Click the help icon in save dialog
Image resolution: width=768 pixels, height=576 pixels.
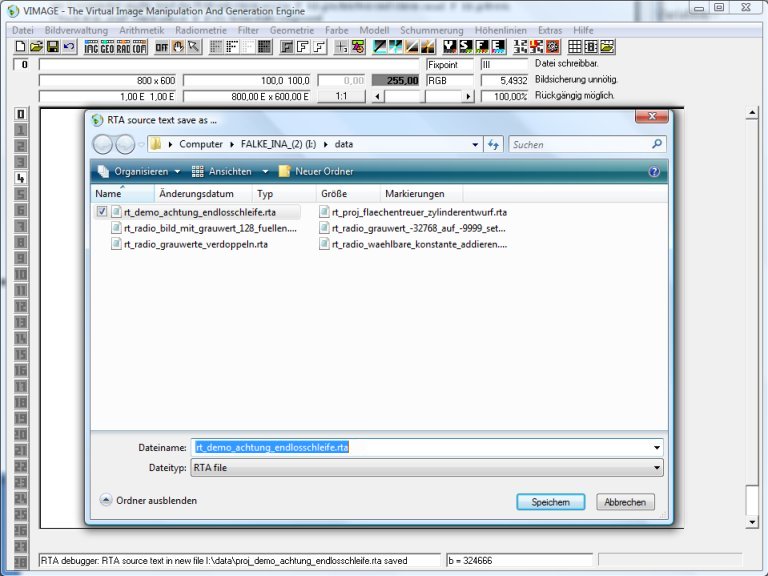tap(654, 171)
